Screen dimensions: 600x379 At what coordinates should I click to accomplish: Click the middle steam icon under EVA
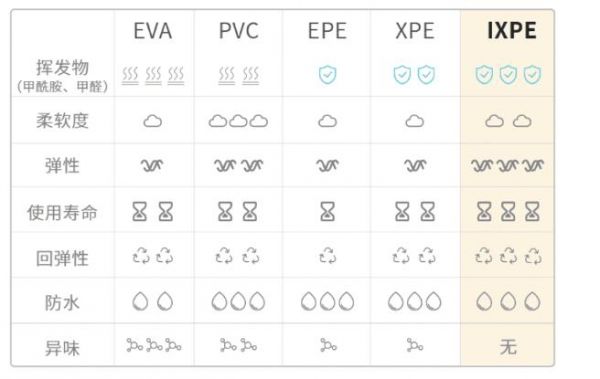click(153, 75)
